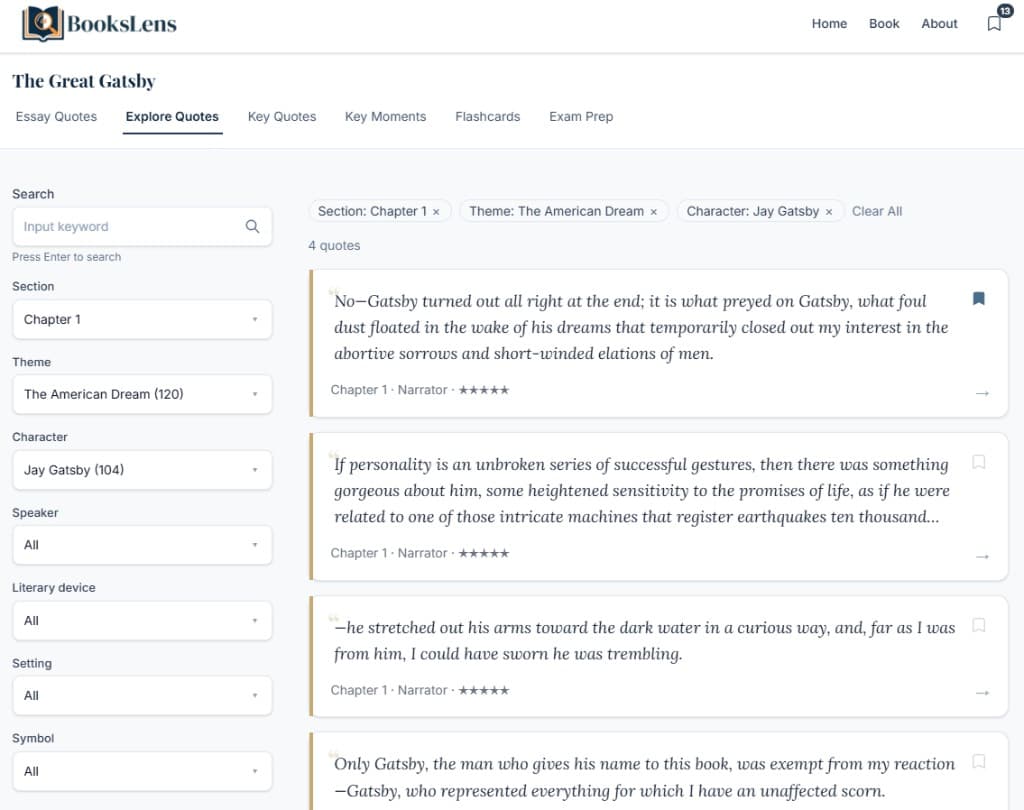Open the Exam Prep tab
Image resolution: width=1024 pixels, height=810 pixels.
click(x=581, y=116)
